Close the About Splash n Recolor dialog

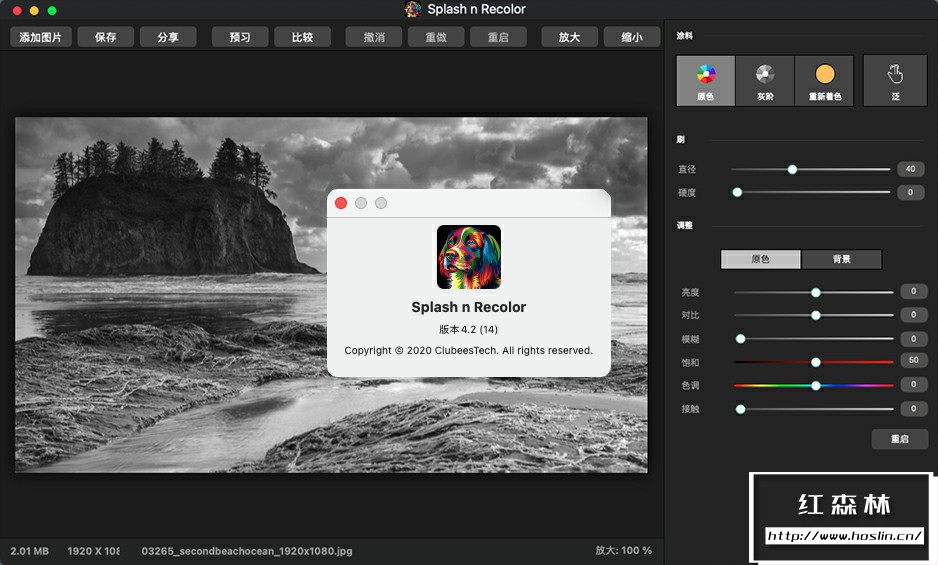(341, 203)
